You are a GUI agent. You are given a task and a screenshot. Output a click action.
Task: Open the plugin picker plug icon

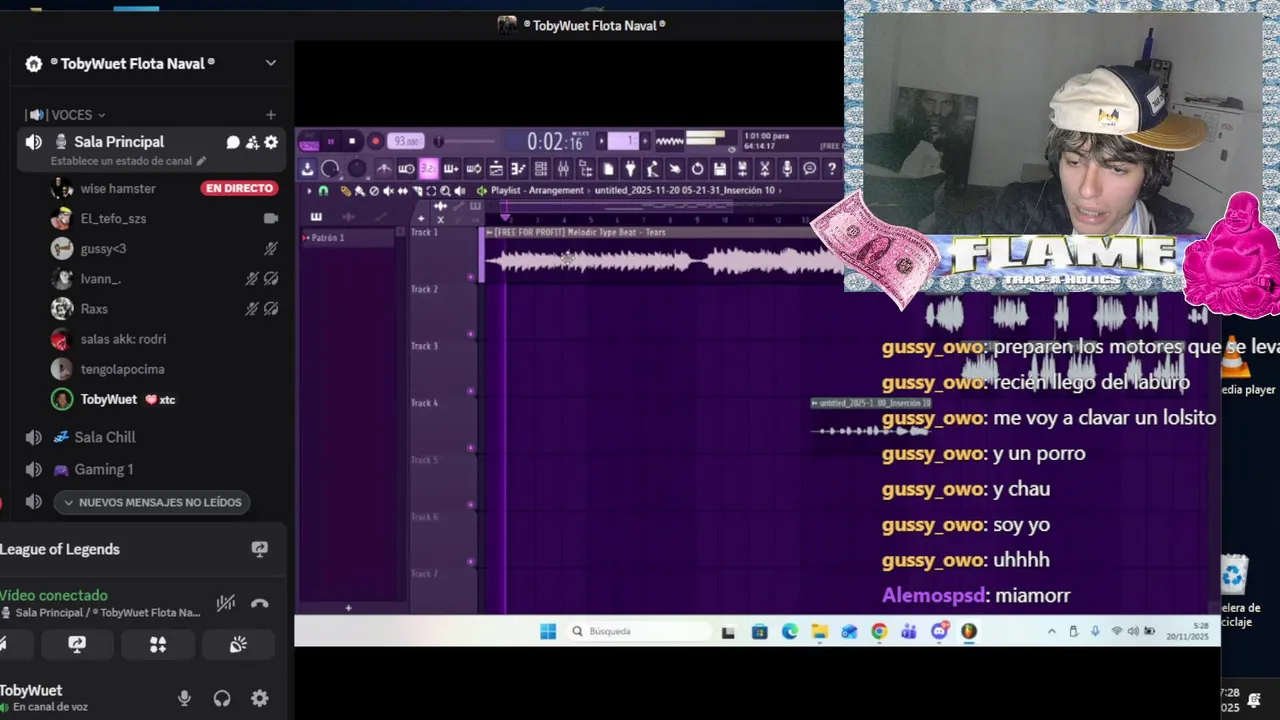point(630,168)
